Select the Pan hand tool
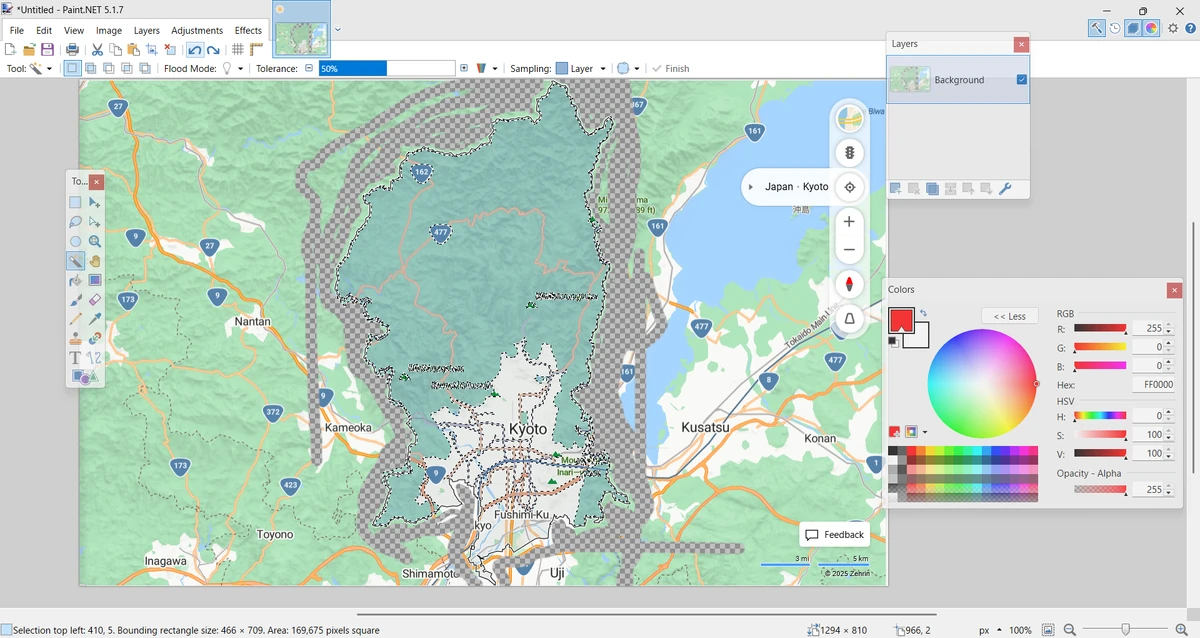Viewport: 1200px width, 638px height. tap(94, 261)
